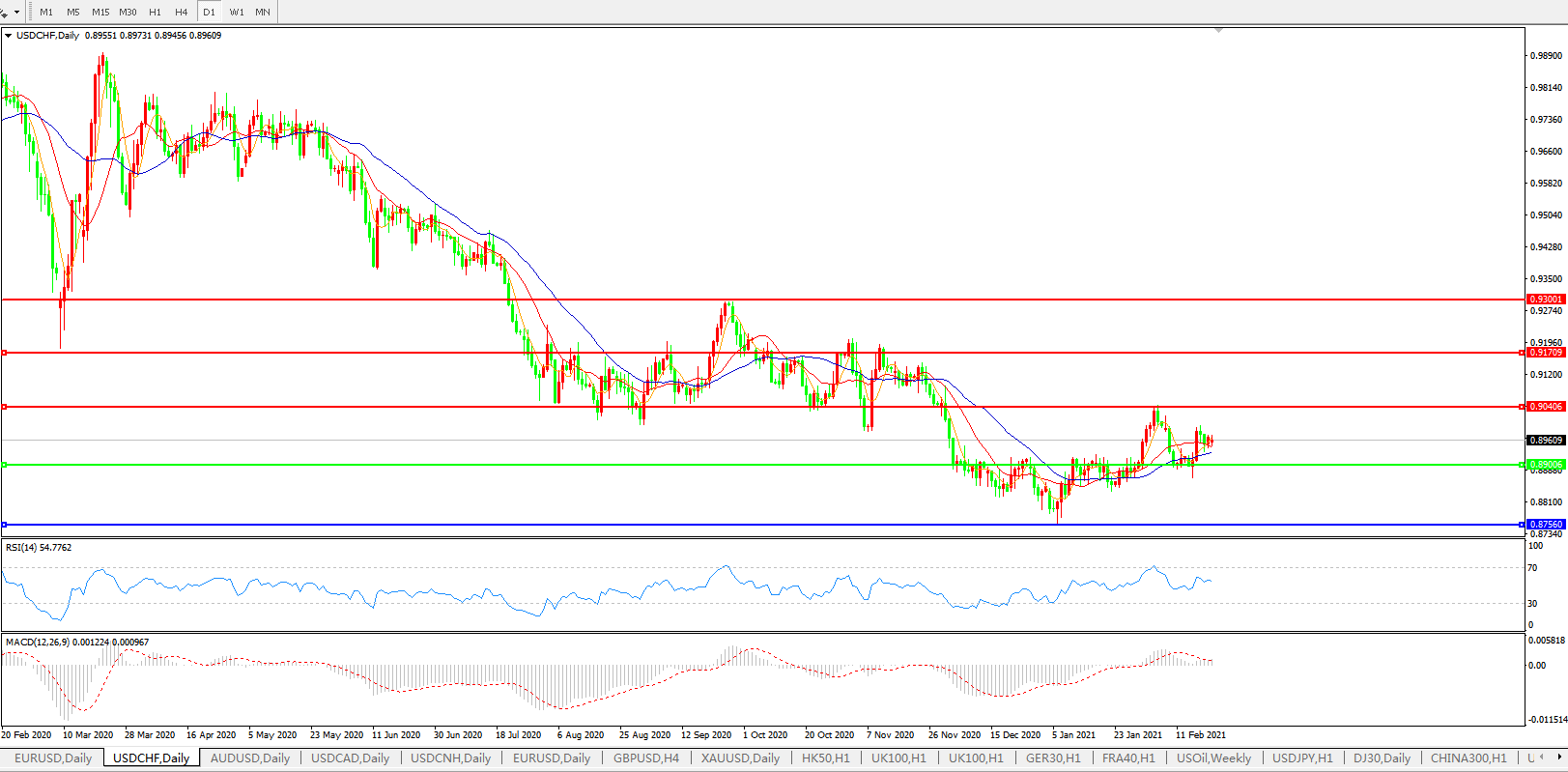Toggle the H4 timeframe button
This screenshot has width=1568, height=772.
point(182,12)
